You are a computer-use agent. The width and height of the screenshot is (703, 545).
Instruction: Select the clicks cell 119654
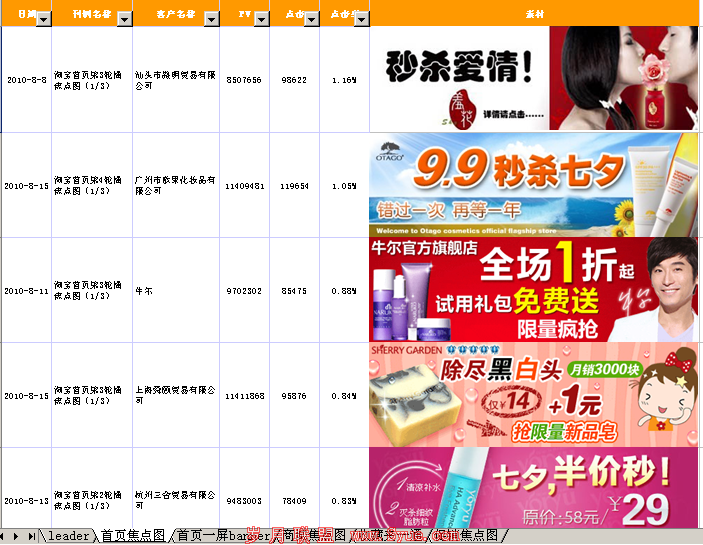pos(295,186)
